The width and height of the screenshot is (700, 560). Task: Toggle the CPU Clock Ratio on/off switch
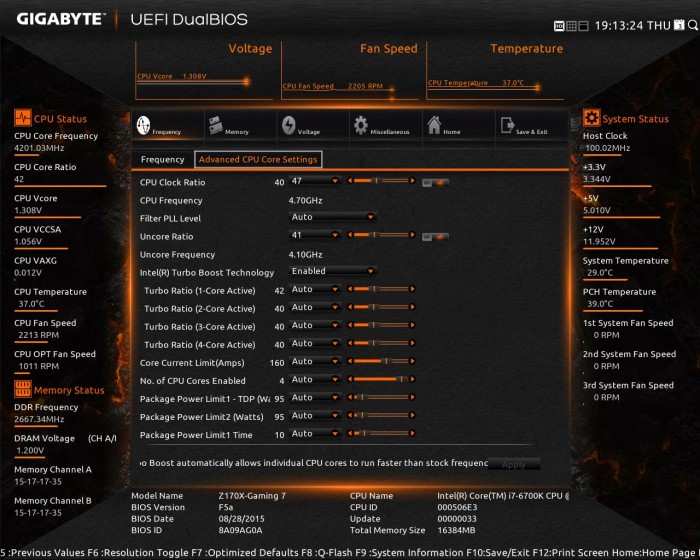tap(435, 183)
